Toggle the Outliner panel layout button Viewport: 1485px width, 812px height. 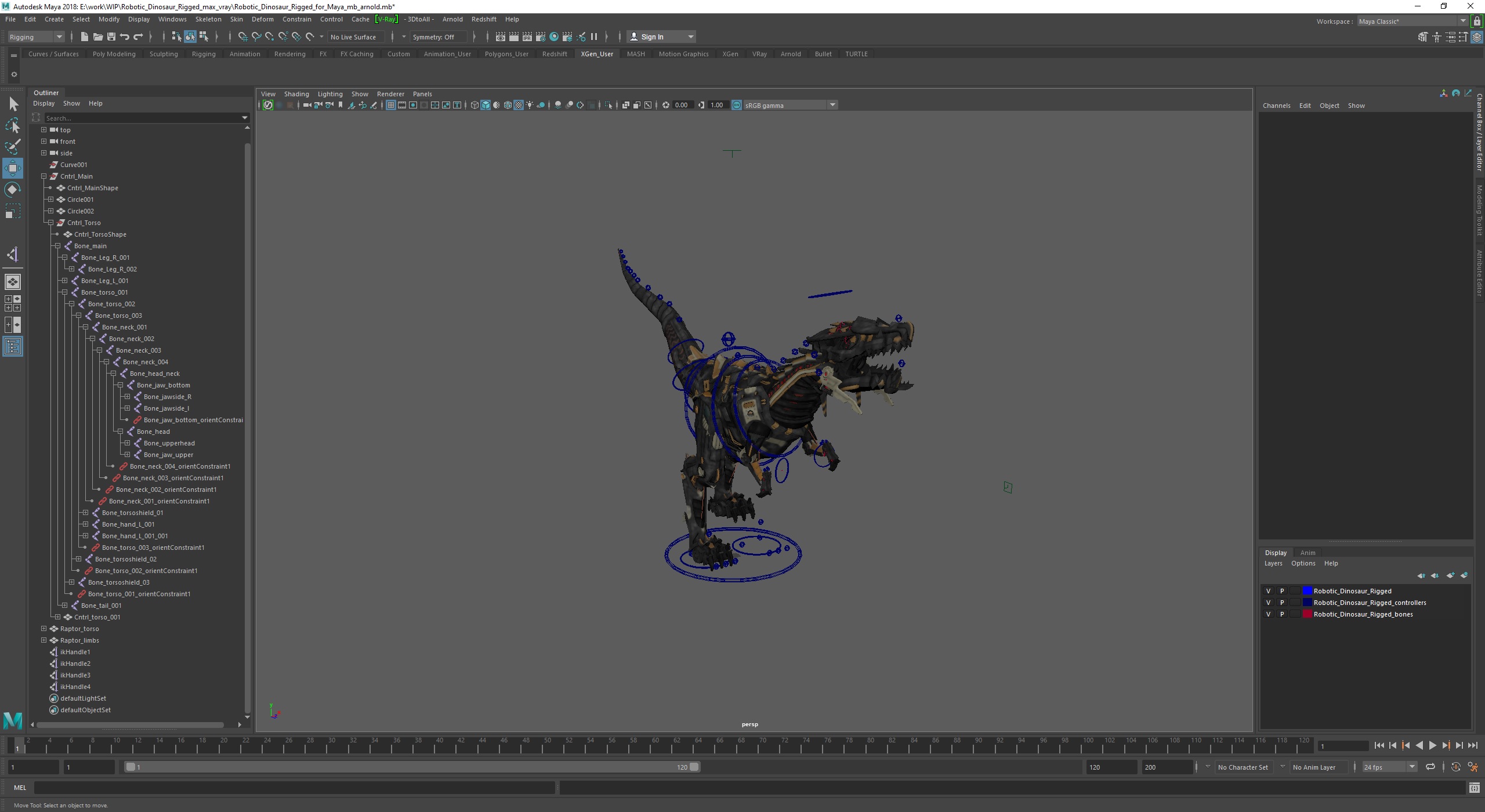coord(13,346)
